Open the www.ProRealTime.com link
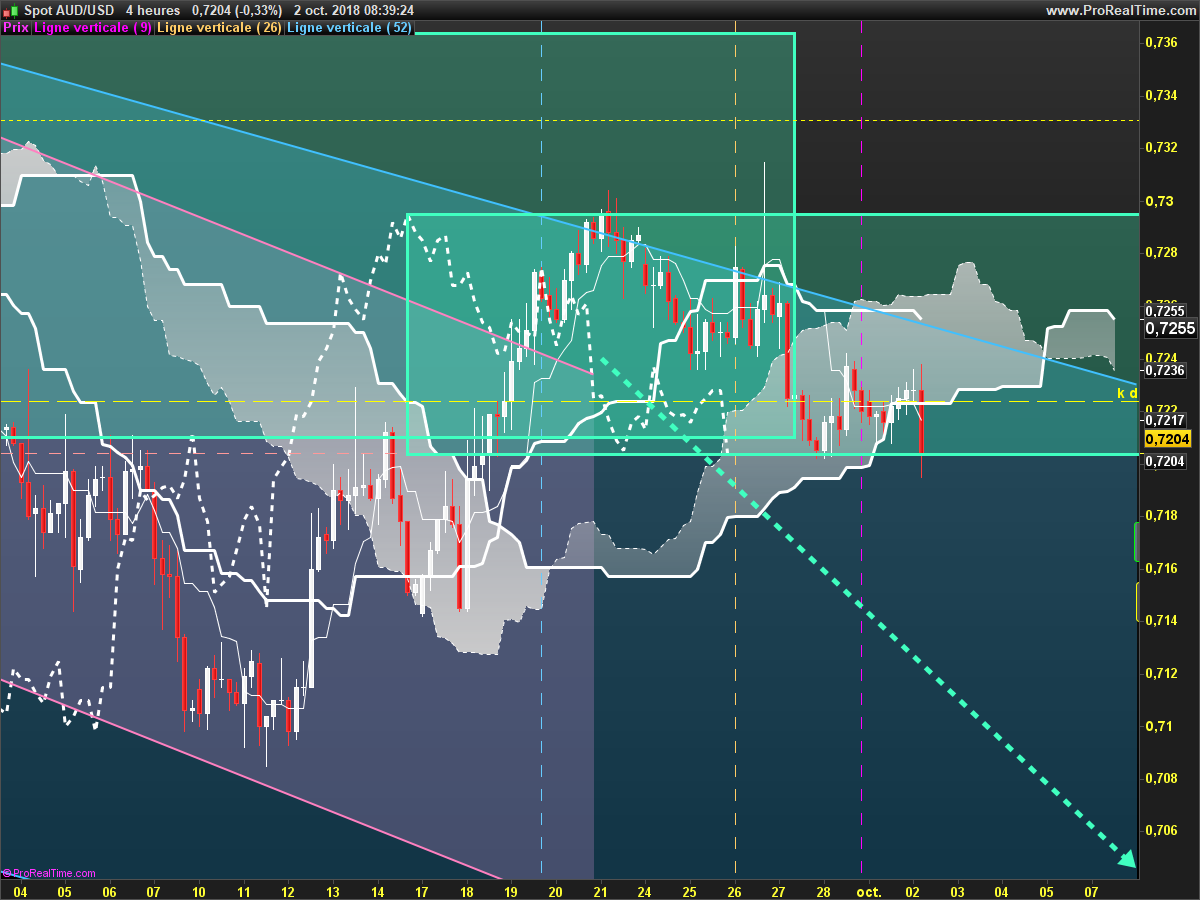1200x900 pixels. pos(1120,10)
